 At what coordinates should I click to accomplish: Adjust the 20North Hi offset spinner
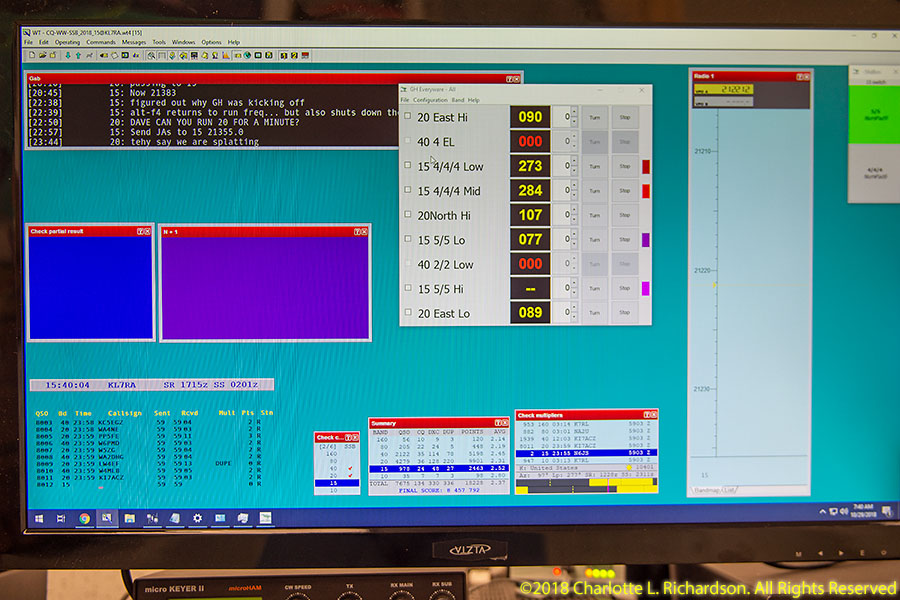(x=573, y=215)
